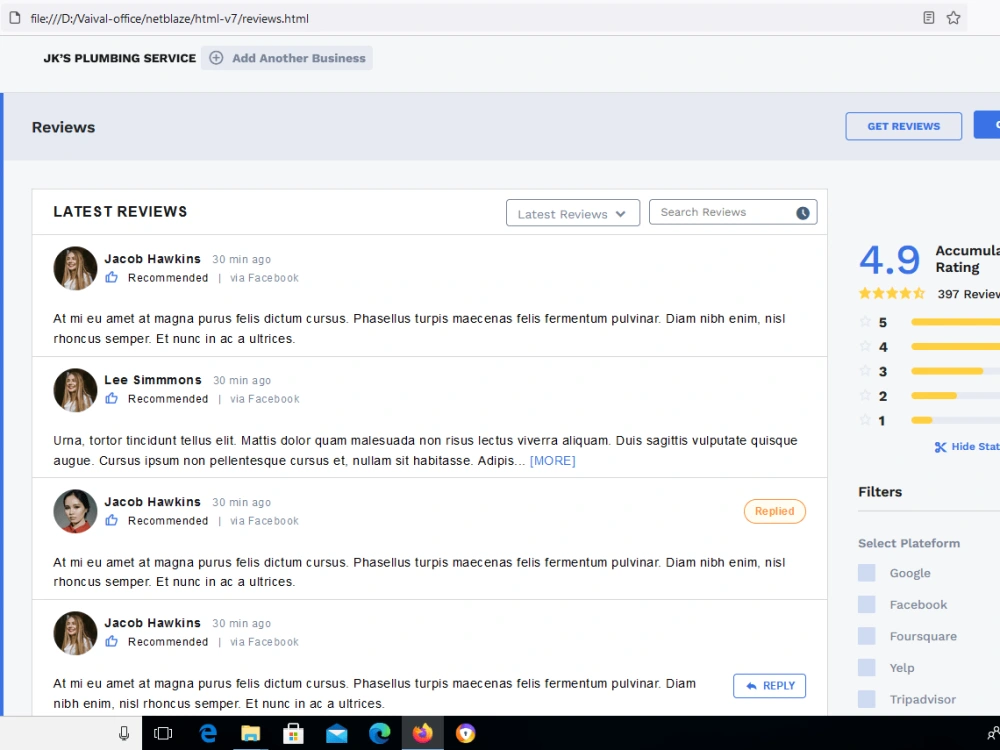Check the Google platform filter
1000x750 pixels.
pos(866,573)
